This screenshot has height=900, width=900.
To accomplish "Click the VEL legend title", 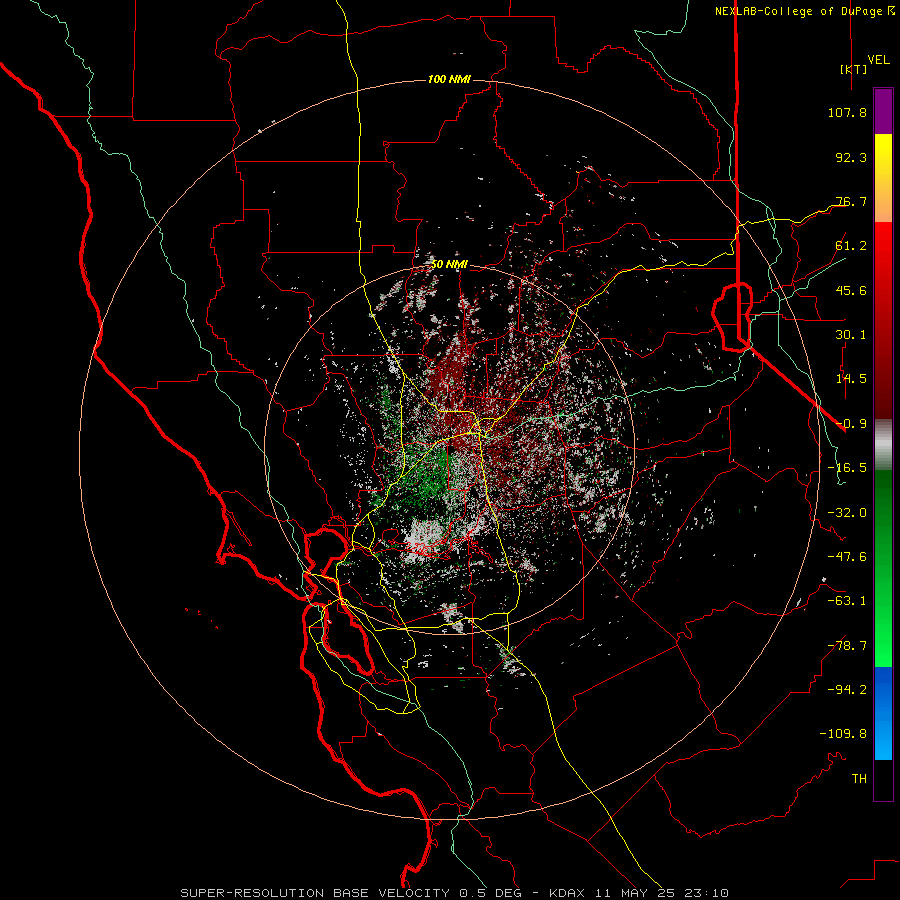I will pyautogui.click(x=878, y=60).
